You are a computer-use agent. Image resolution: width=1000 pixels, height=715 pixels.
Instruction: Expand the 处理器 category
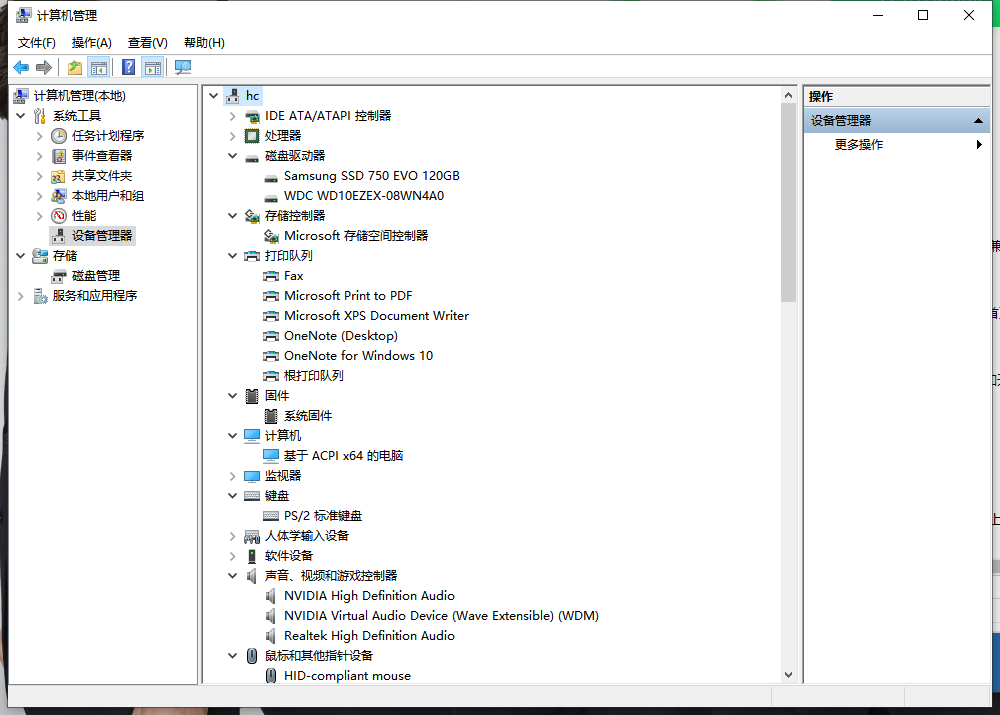point(232,136)
